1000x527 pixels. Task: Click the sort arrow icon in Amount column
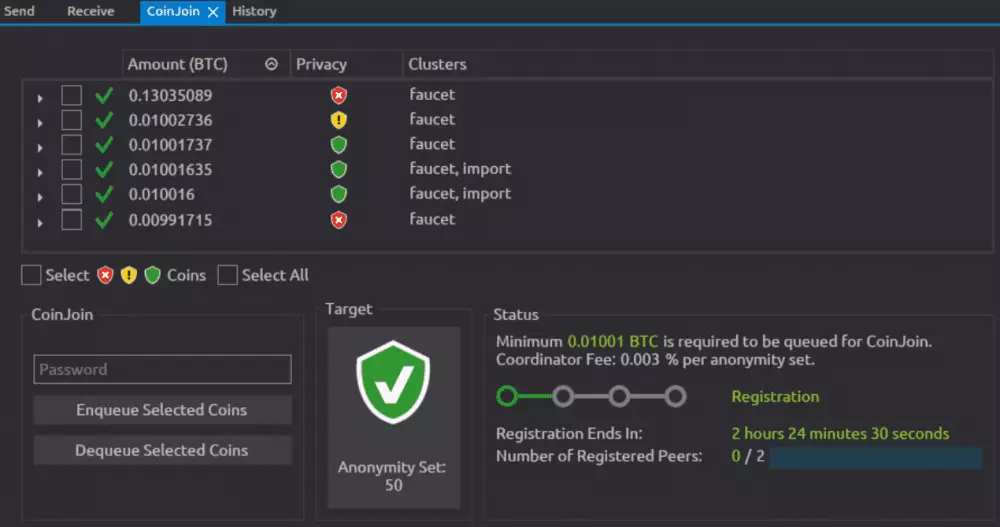(272, 64)
